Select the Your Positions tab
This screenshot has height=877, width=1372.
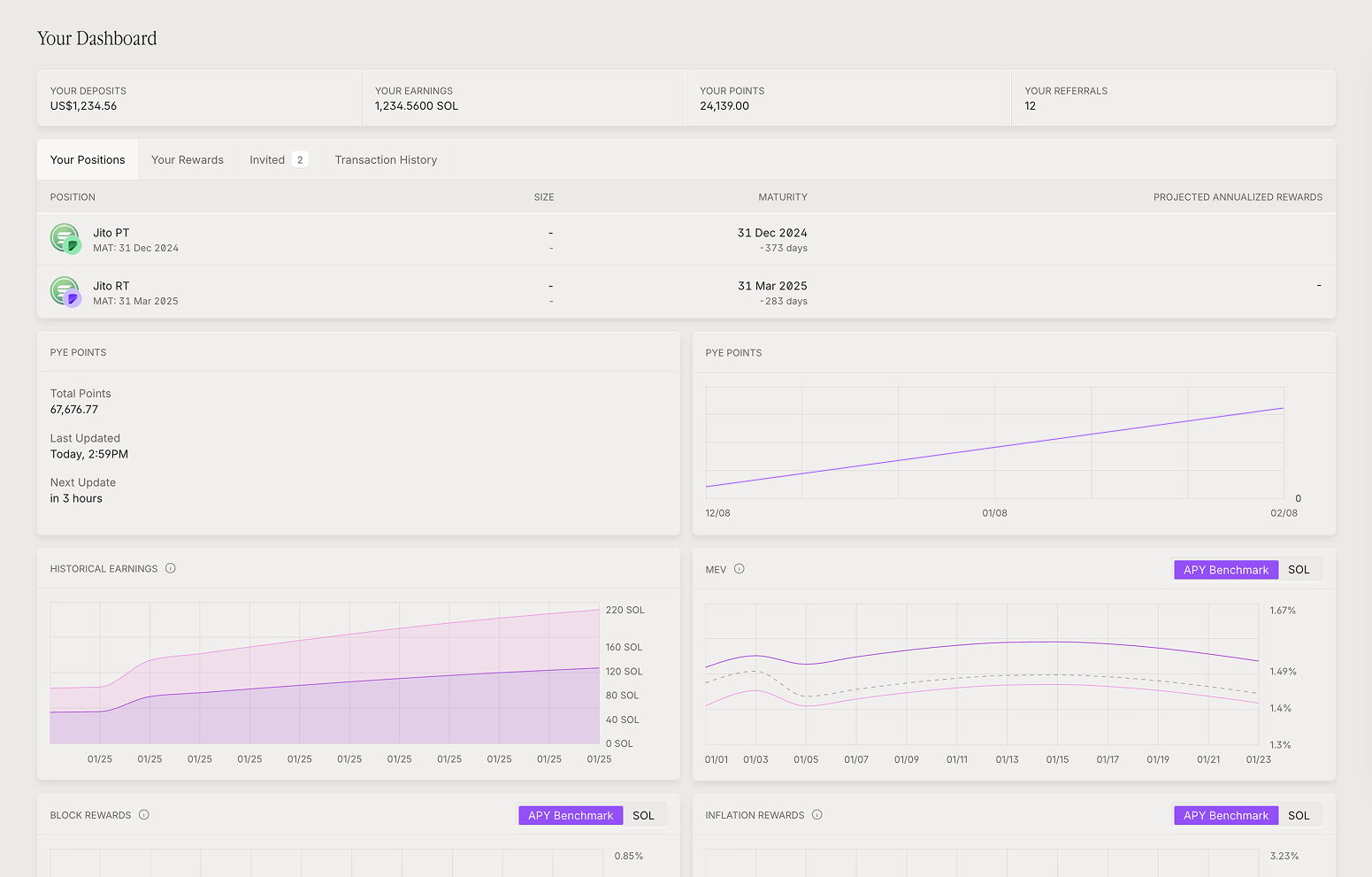(x=88, y=160)
